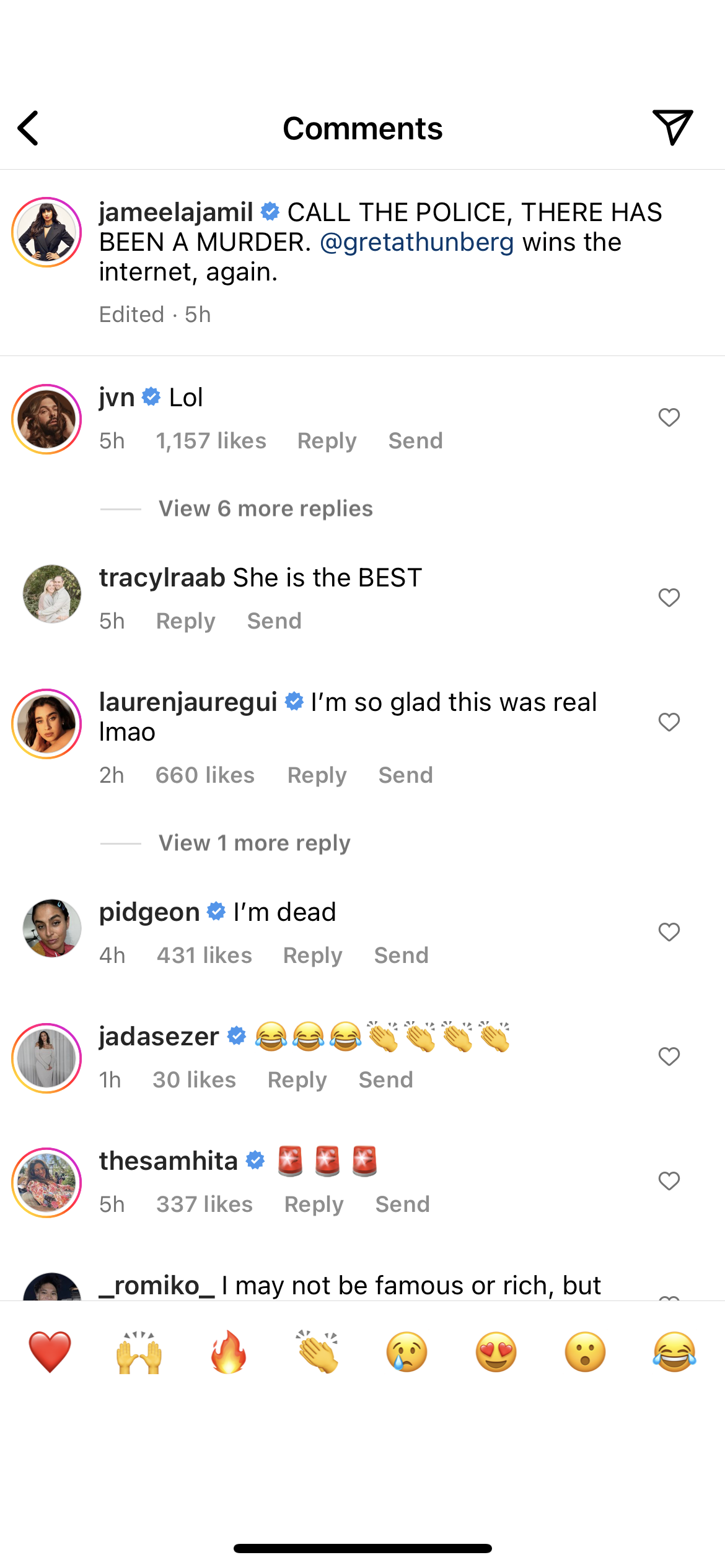Like jvn's "Lol" comment

pos(669,417)
